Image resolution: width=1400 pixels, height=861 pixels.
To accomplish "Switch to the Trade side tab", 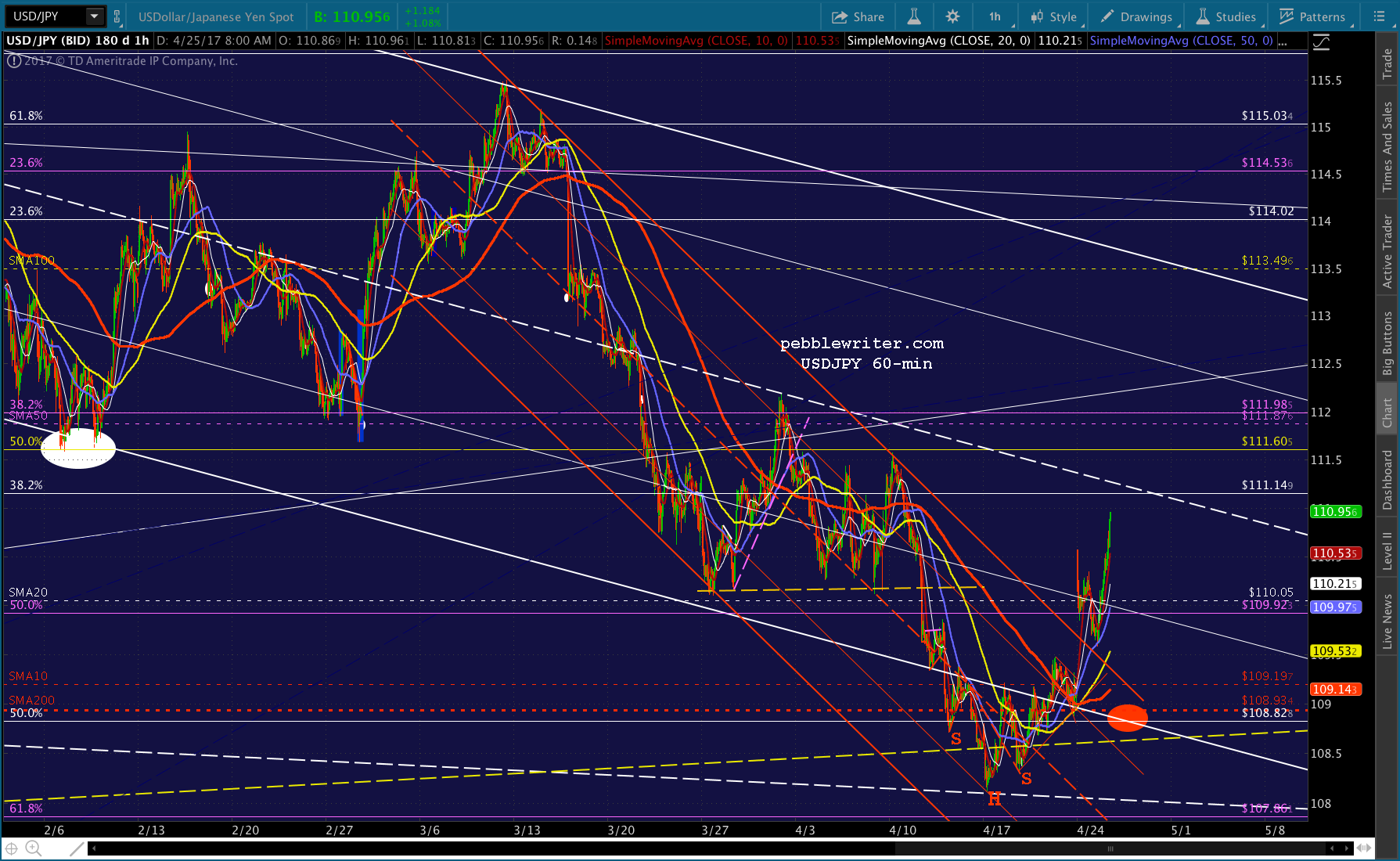I will [1387, 63].
